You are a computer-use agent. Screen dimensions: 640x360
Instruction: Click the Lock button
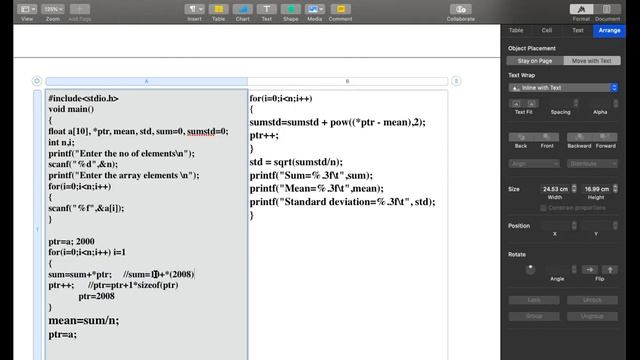coord(534,300)
